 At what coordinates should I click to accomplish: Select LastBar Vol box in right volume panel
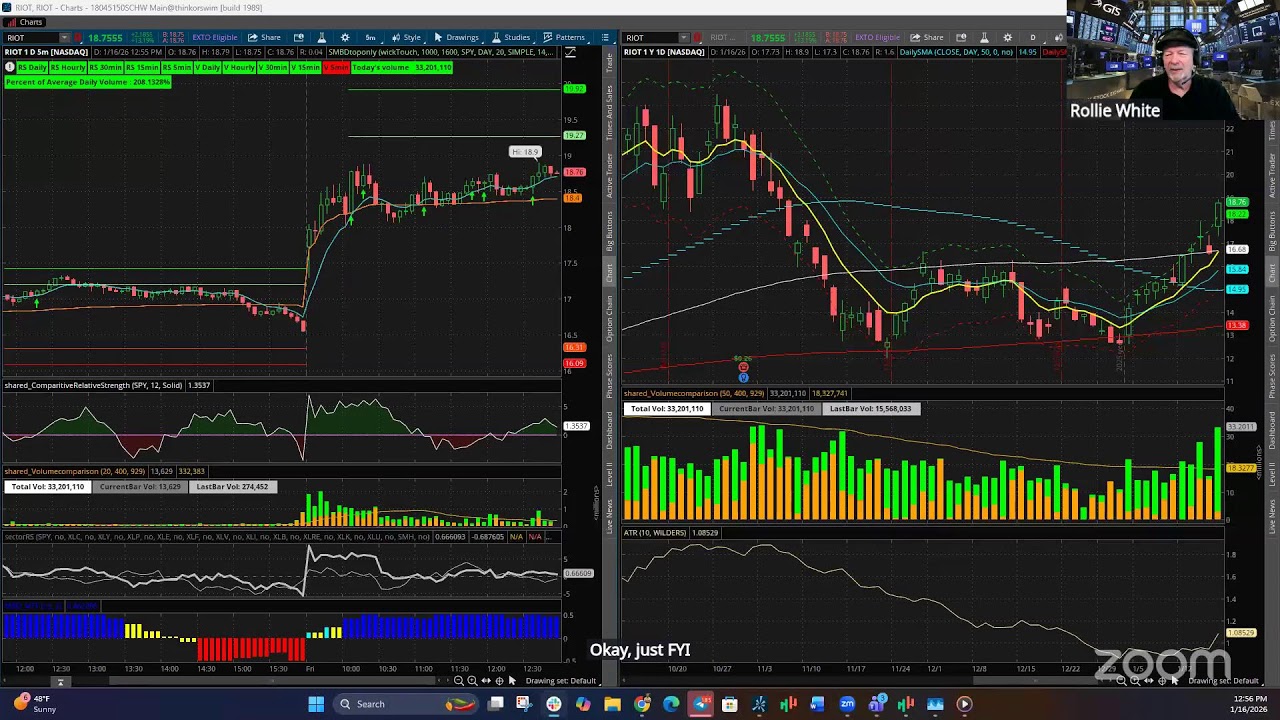coord(870,409)
